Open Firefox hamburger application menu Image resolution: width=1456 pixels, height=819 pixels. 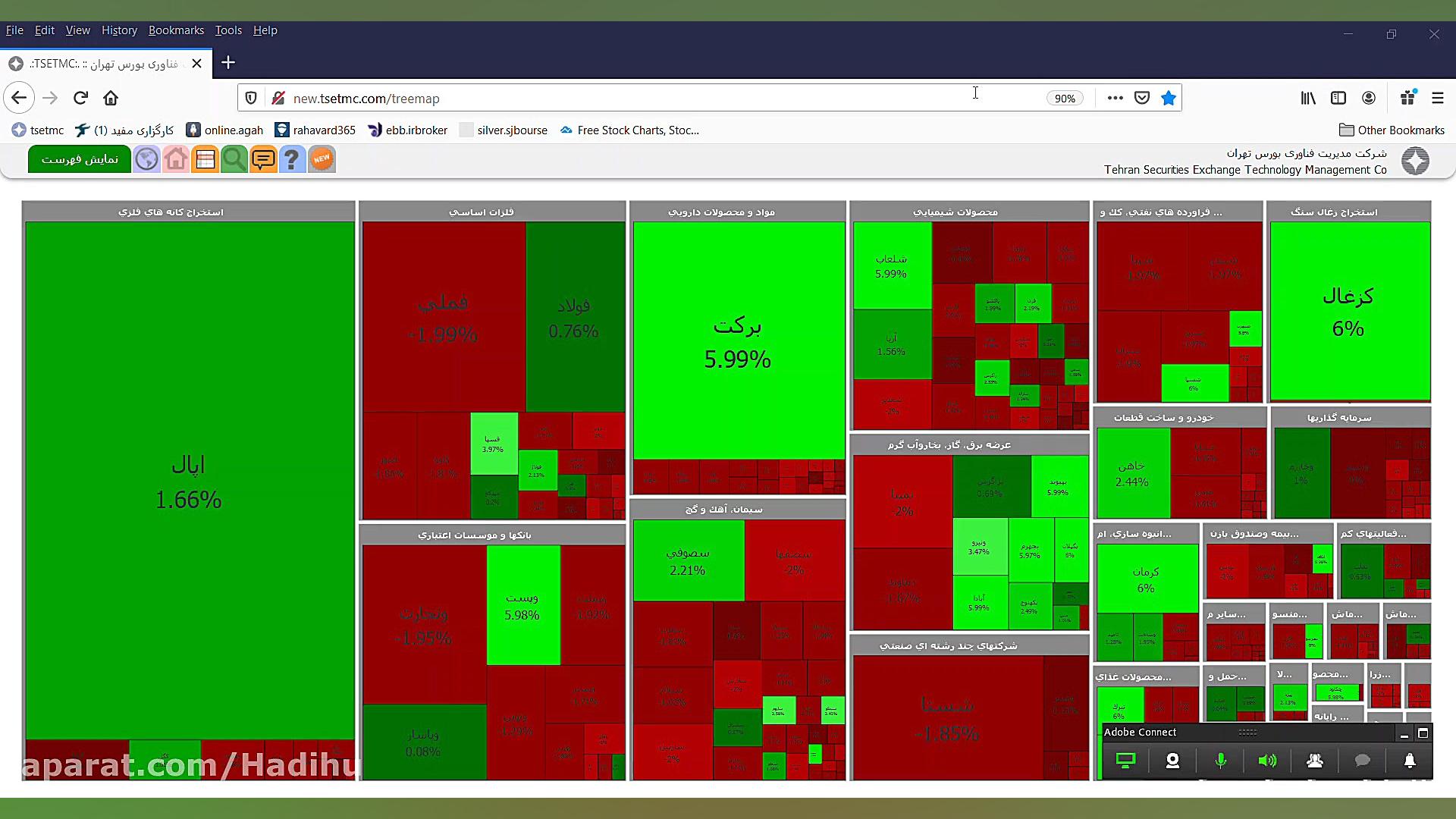[x=1438, y=98]
